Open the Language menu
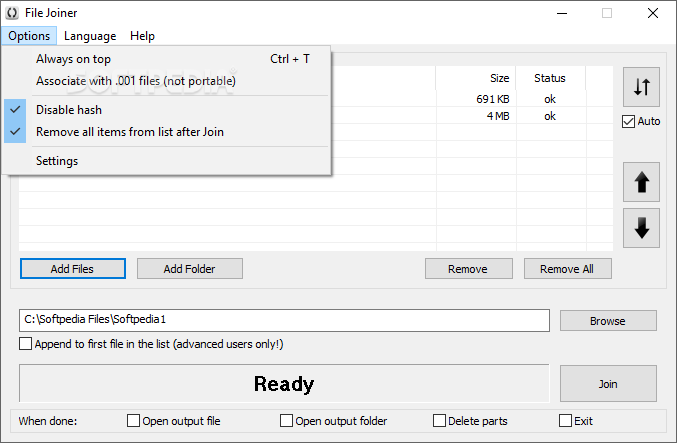Screen dimensions: 677x443 [90, 36]
